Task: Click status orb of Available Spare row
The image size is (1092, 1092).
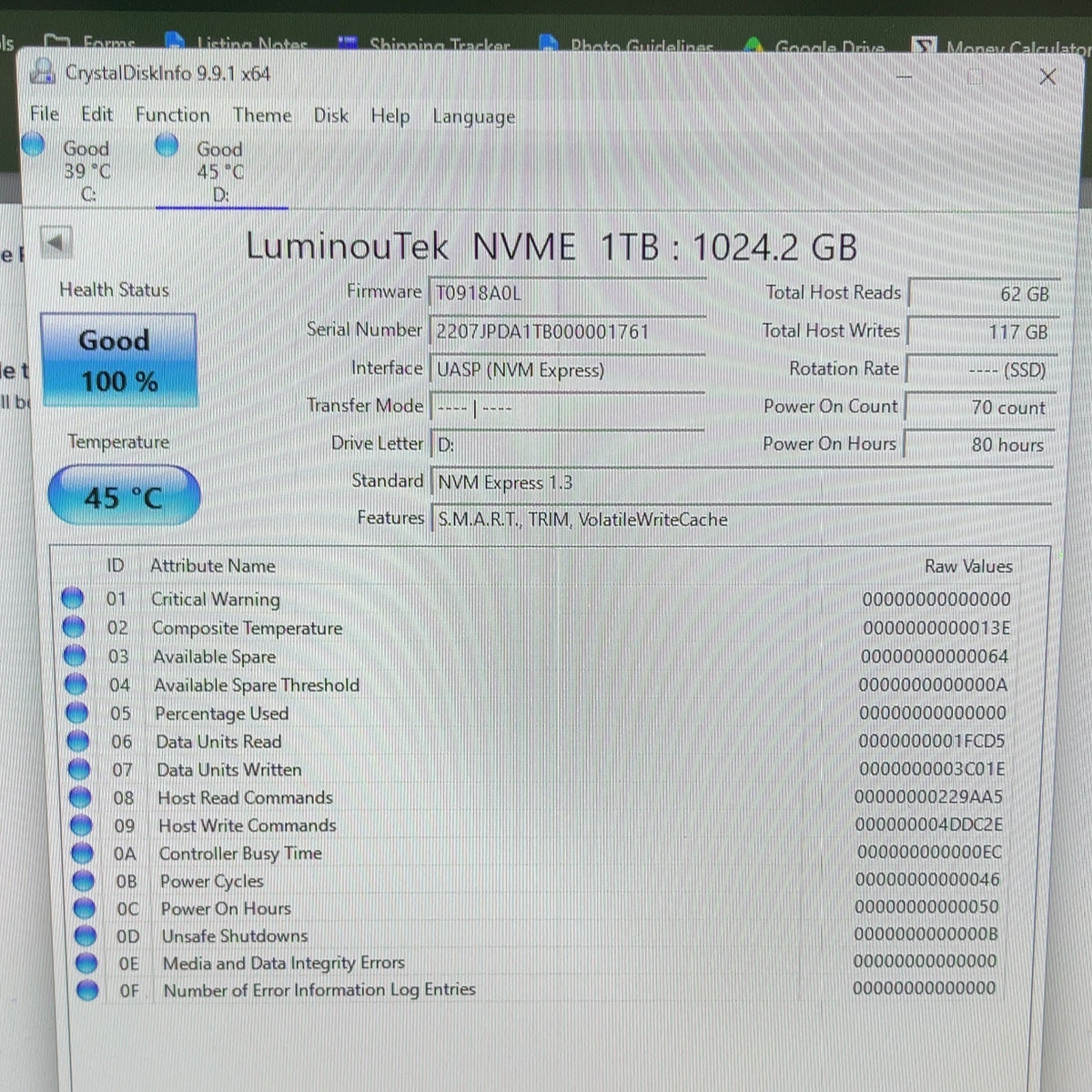Action: (x=75, y=655)
